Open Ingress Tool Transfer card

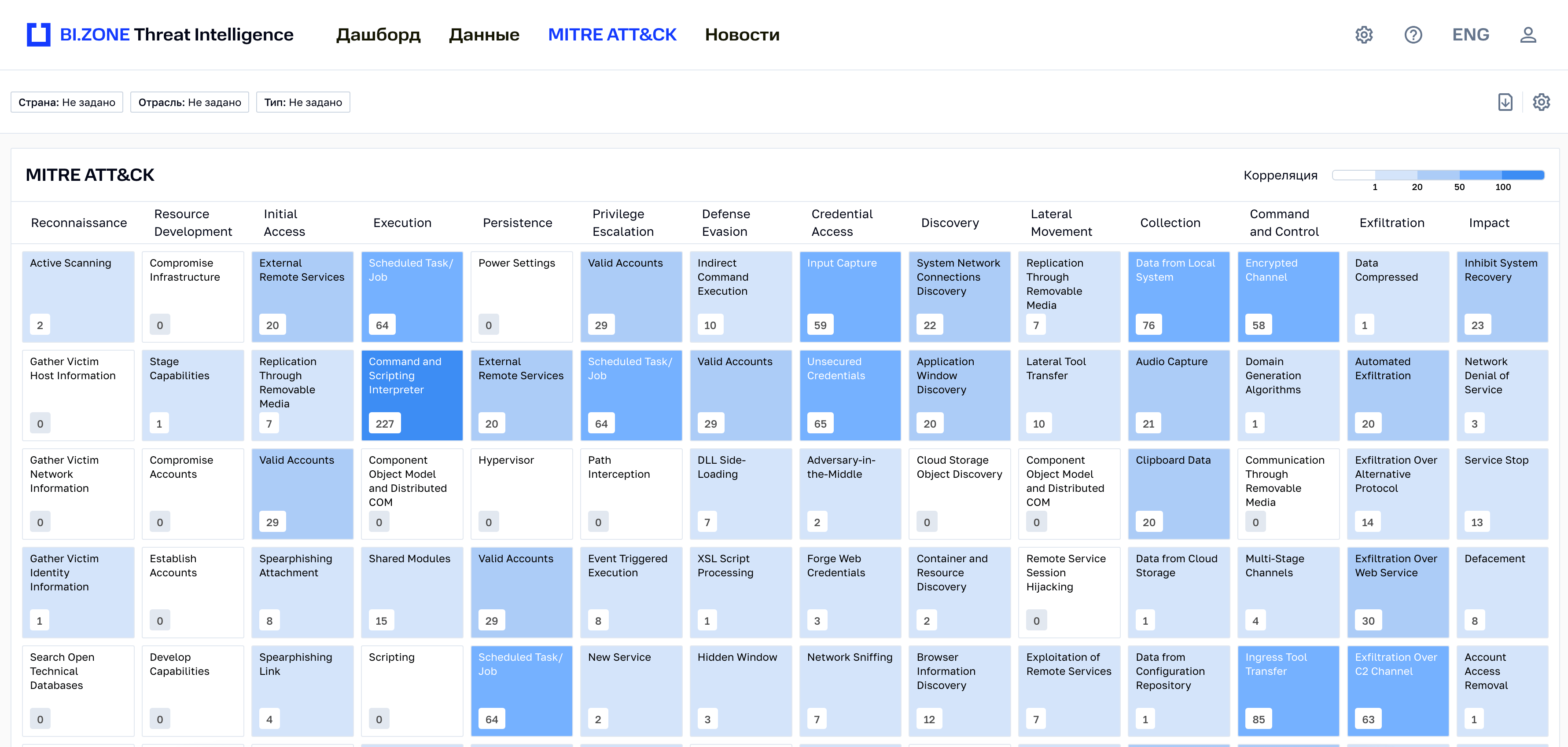[1288, 691]
